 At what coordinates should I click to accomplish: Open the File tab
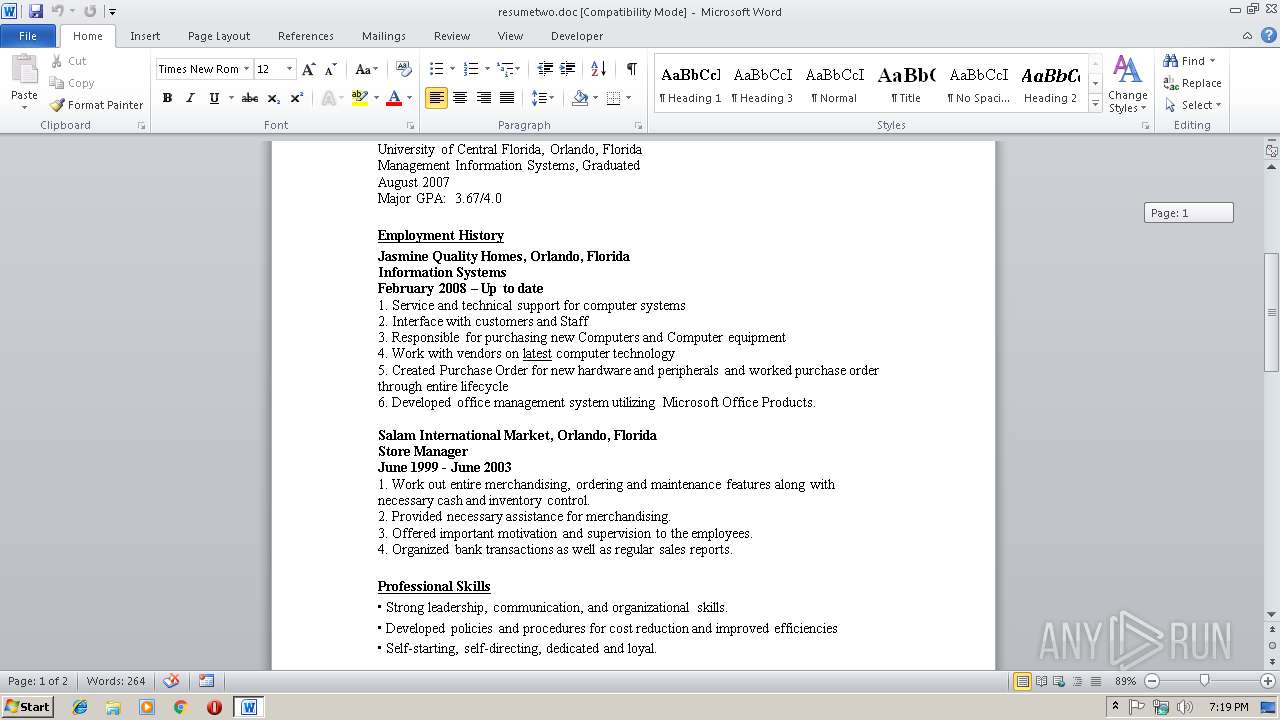28,35
